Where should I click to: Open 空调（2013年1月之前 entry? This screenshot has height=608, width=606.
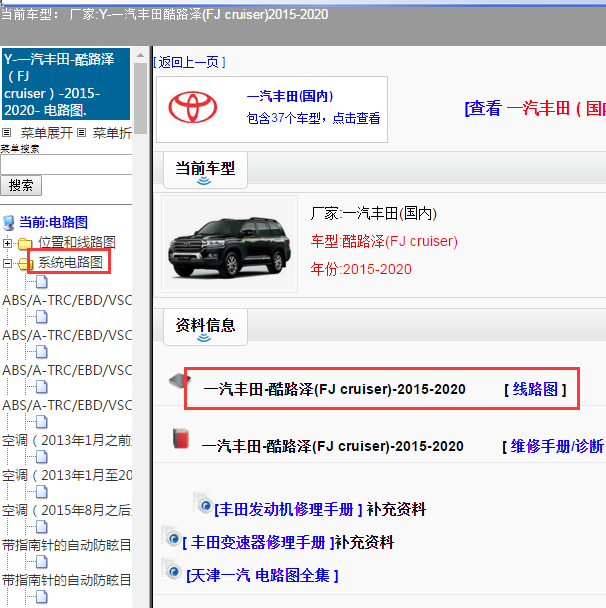point(67,440)
